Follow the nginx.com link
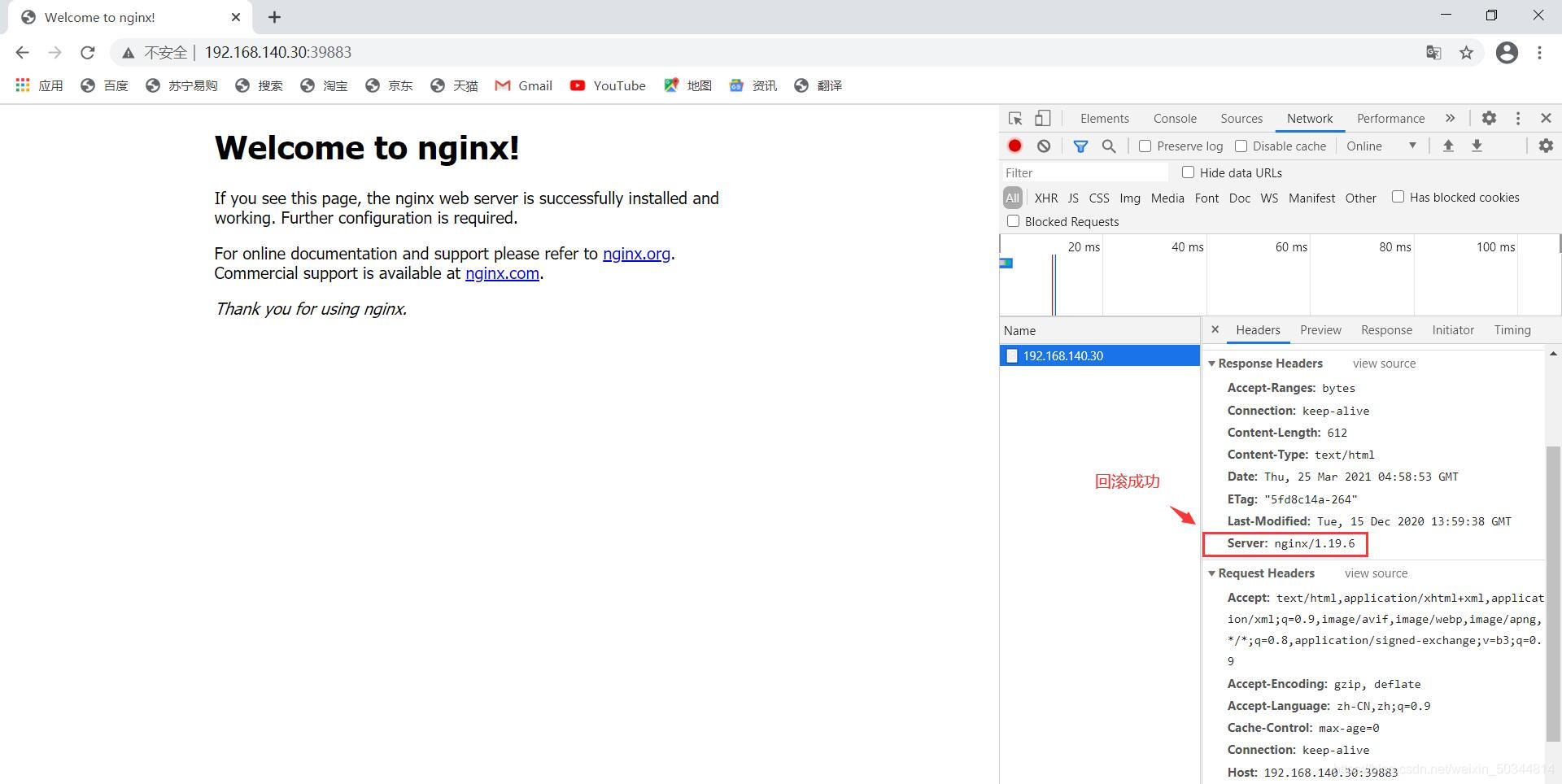This screenshot has height=784, width=1562. pyautogui.click(x=502, y=273)
